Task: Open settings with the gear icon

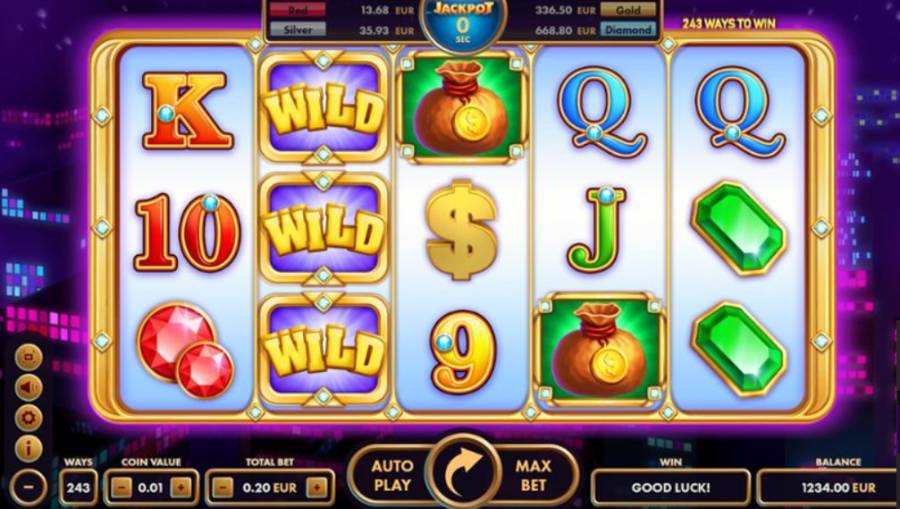Action: [x=28, y=418]
